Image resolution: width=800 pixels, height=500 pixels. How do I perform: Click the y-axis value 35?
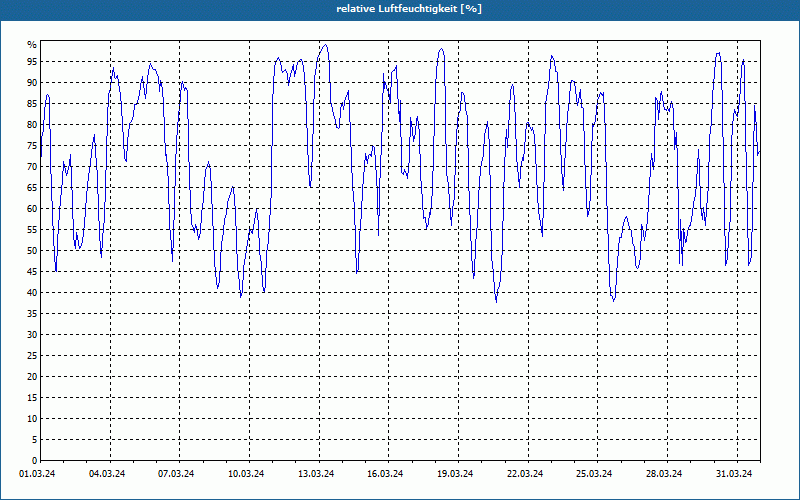click(x=32, y=313)
